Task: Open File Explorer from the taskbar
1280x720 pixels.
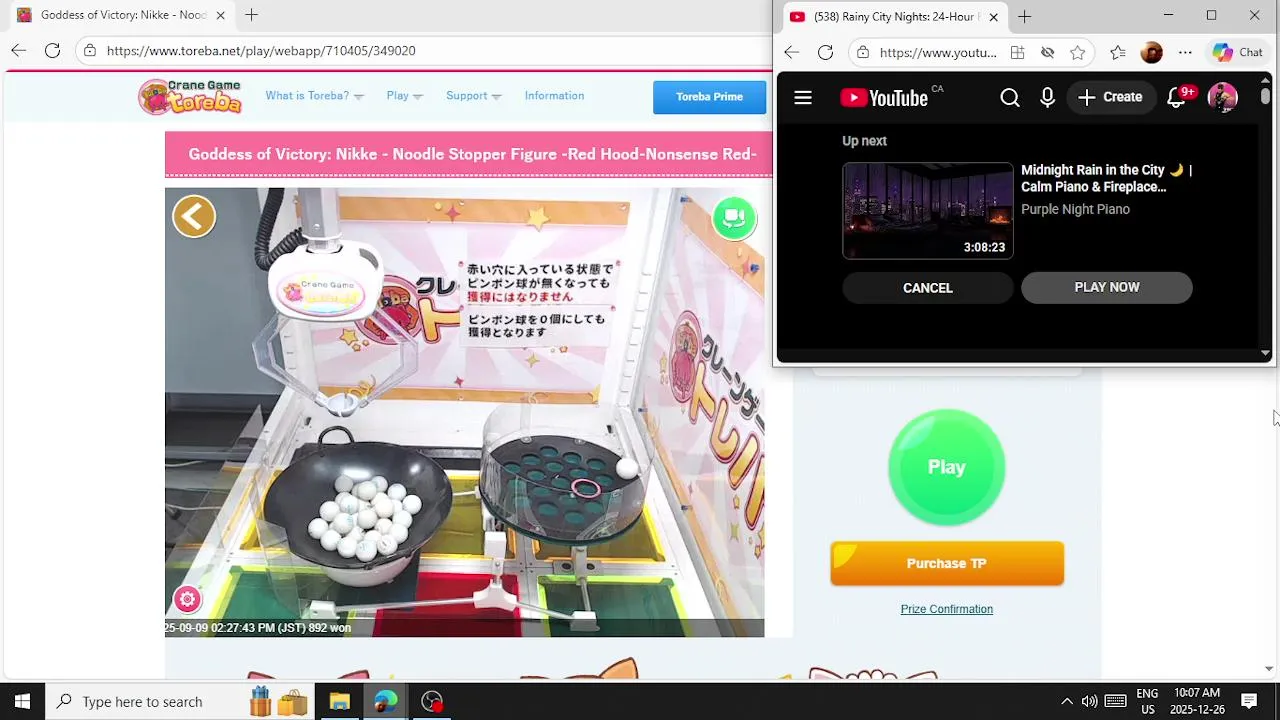Action: coord(339,701)
